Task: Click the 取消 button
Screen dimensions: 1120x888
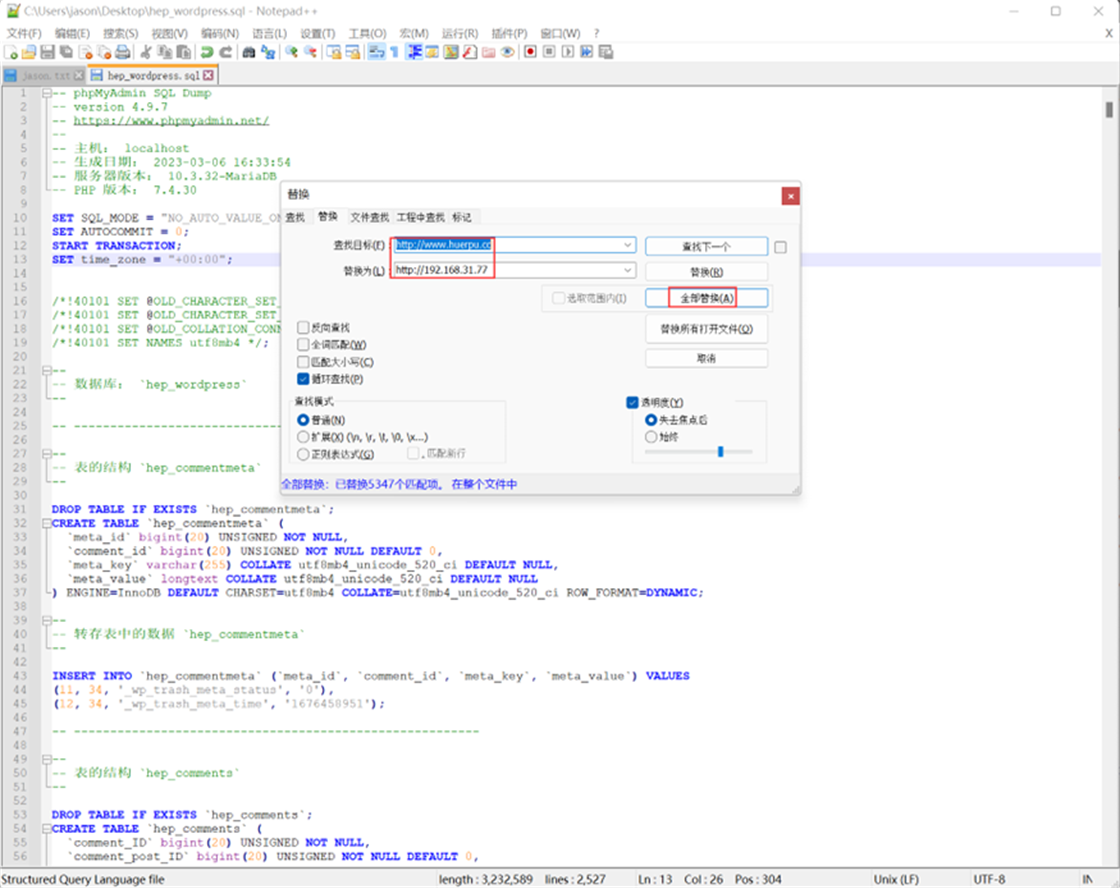Action: click(706, 359)
